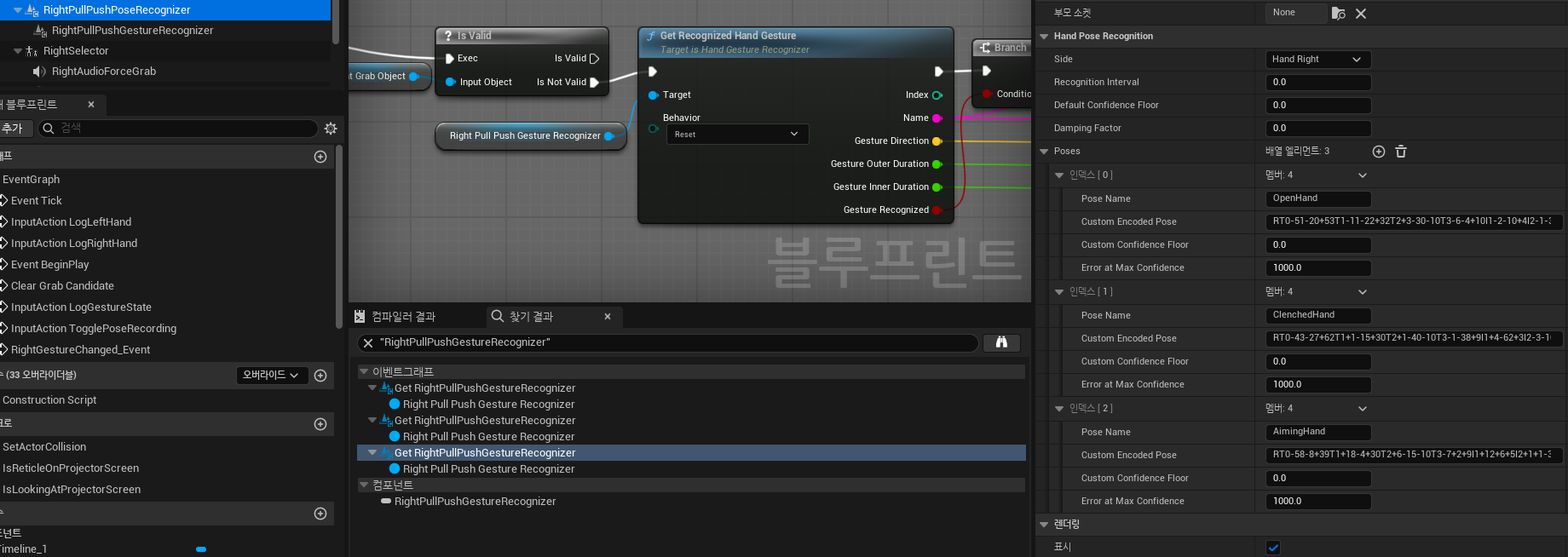Select RightPullPushGestureRecognizer under components results
Viewport: 1568px width, 557px height.
tap(475, 502)
